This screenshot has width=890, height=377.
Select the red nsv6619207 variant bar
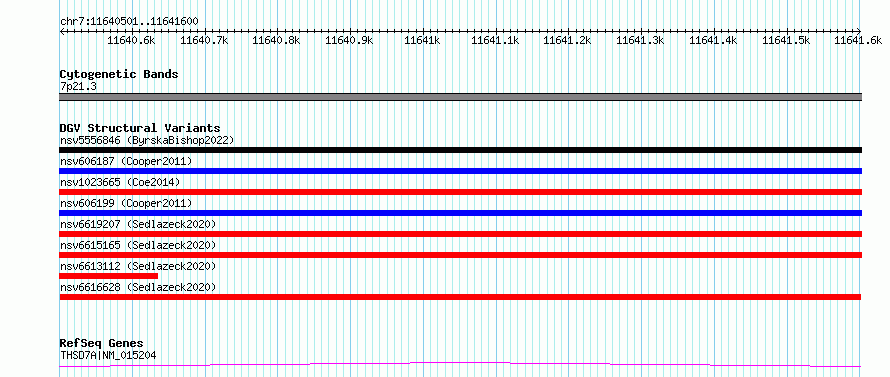tap(460, 234)
